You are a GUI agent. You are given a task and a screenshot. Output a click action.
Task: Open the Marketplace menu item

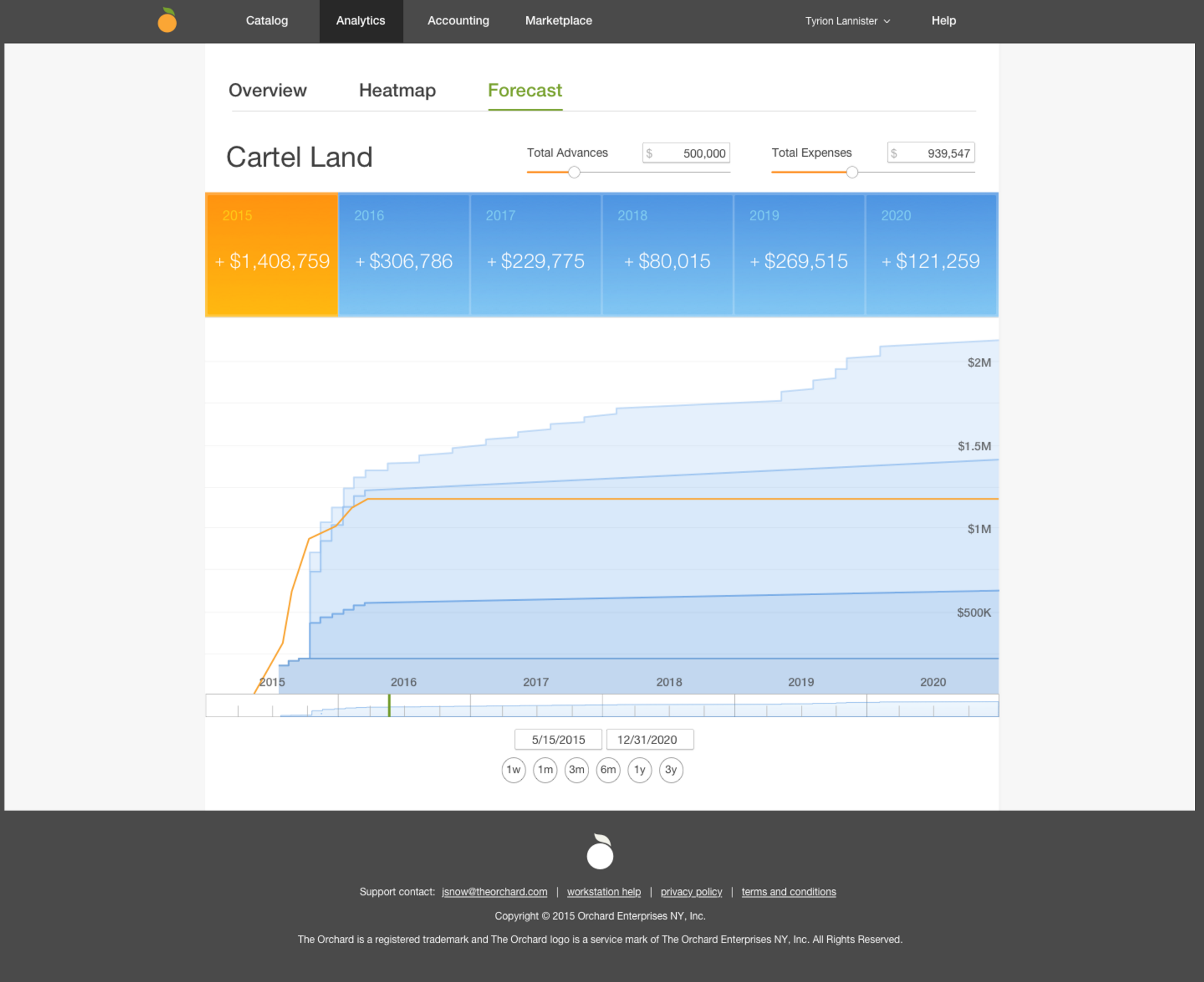(x=558, y=21)
